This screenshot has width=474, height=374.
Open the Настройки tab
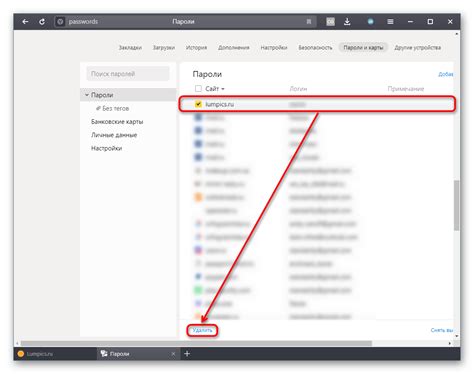(274, 48)
